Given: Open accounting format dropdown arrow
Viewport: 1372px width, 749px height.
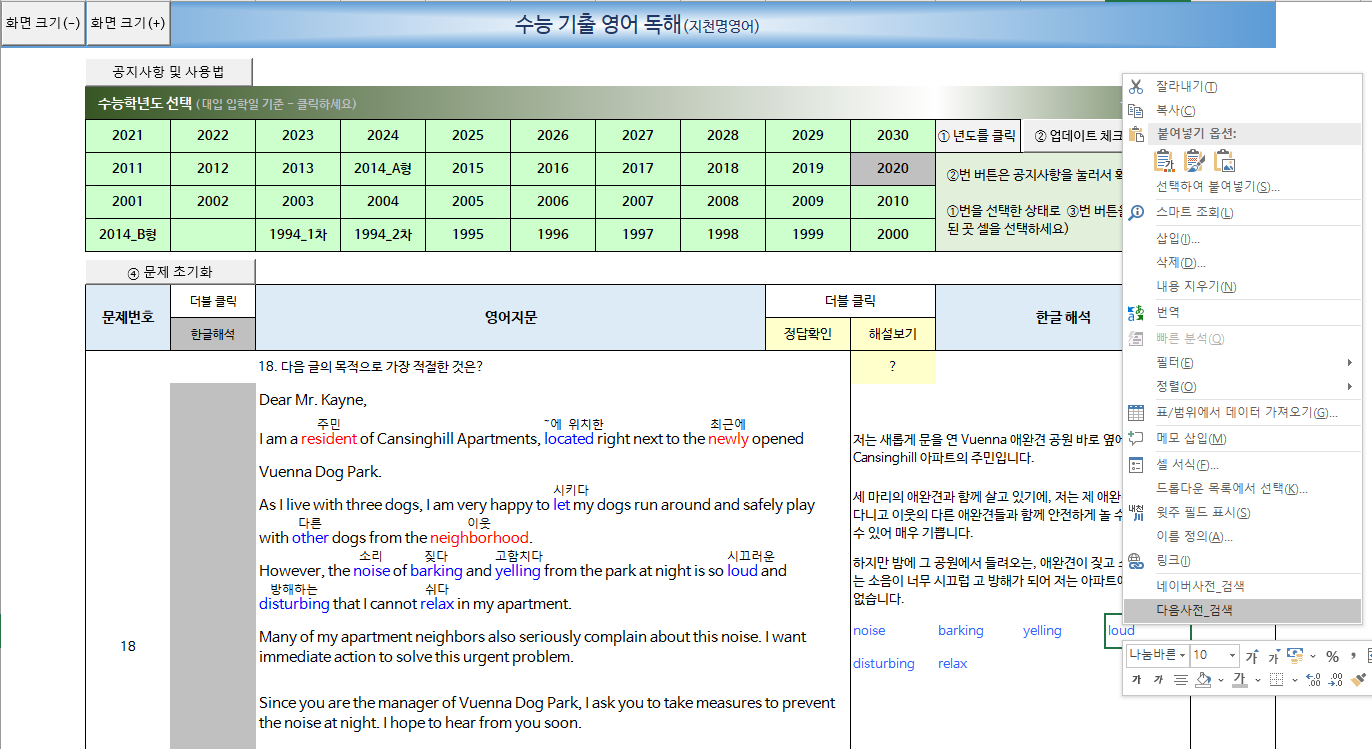Looking at the screenshot, I should click(x=1312, y=656).
